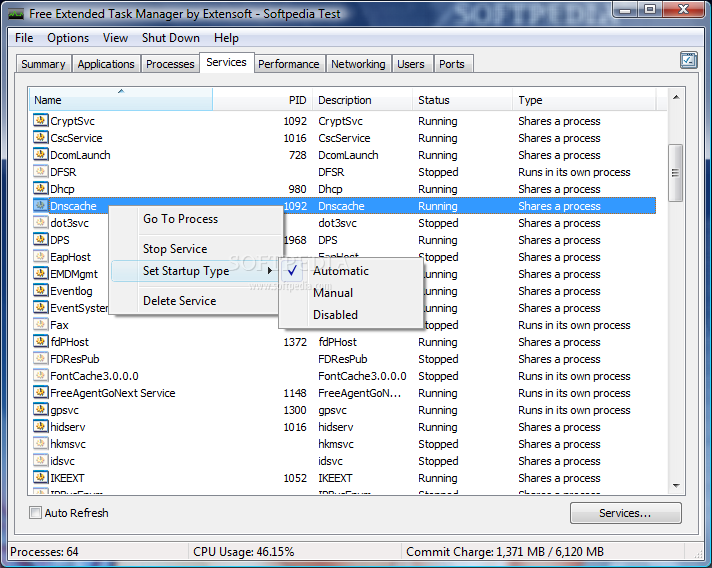Switch to the Networking tab

click(358, 64)
